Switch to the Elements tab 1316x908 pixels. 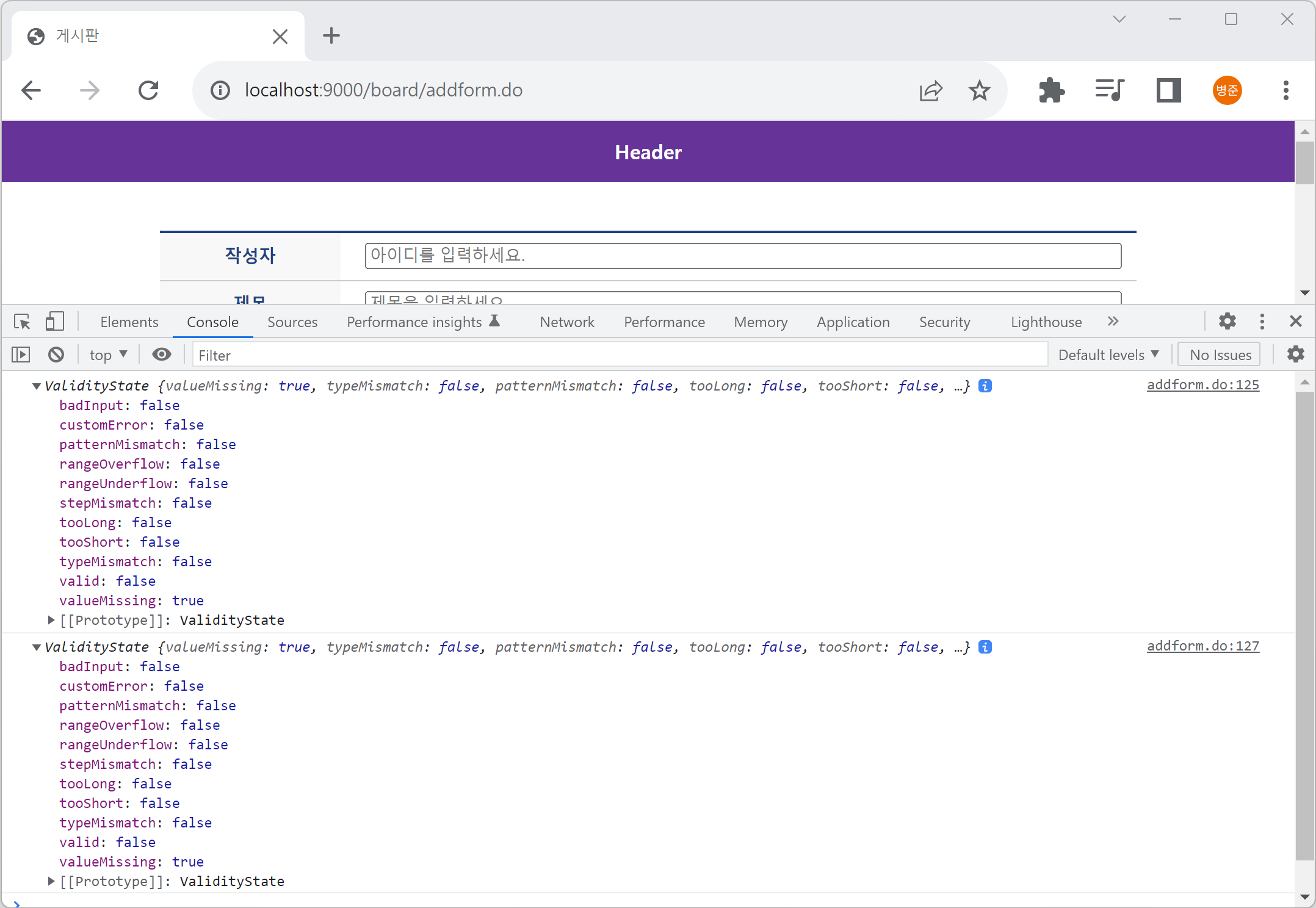pyautogui.click(x=129, y=322)
